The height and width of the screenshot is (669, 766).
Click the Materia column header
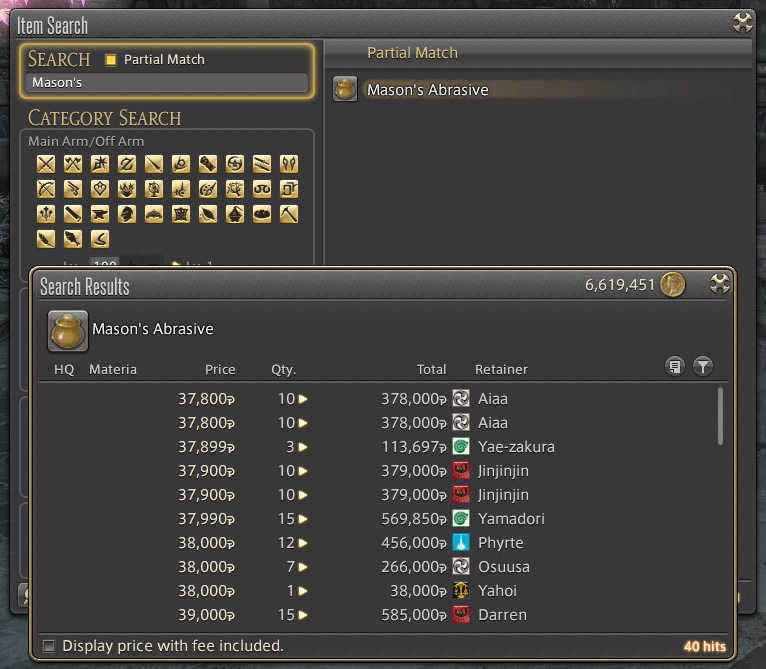[113, 369]
